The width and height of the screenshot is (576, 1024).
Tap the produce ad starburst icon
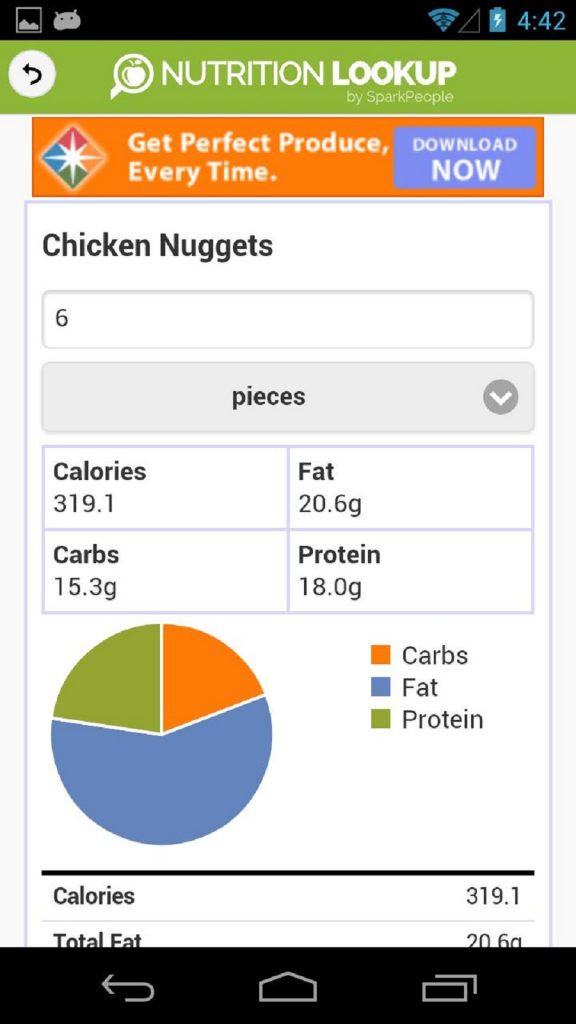click(73, 157)
